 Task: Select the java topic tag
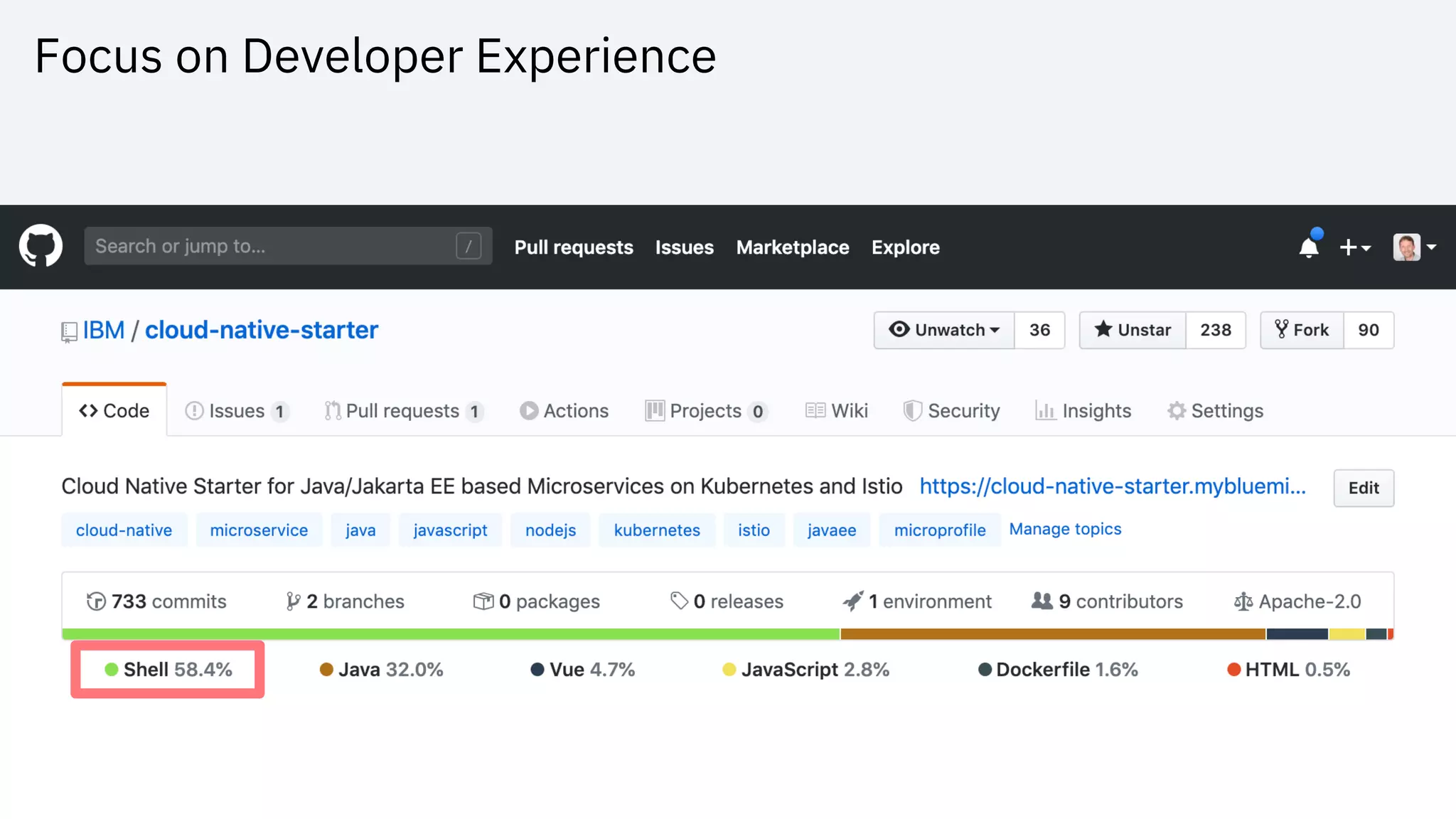click(x=360, y=530)
